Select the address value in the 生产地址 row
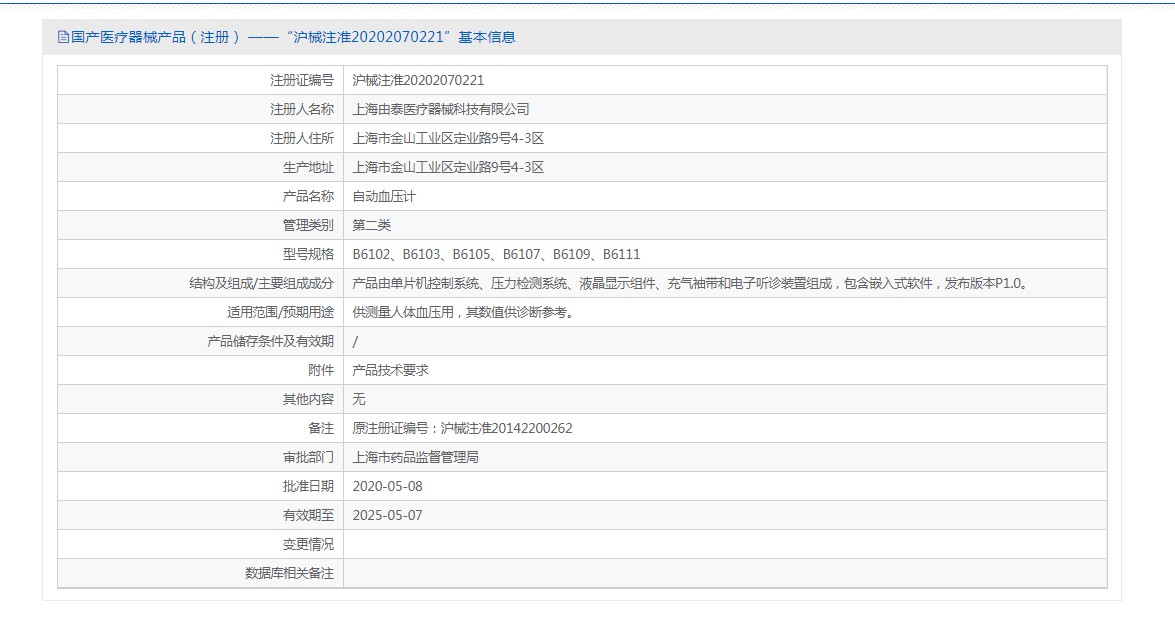The height and width of the screenshot is (626, 1175). 448,167
